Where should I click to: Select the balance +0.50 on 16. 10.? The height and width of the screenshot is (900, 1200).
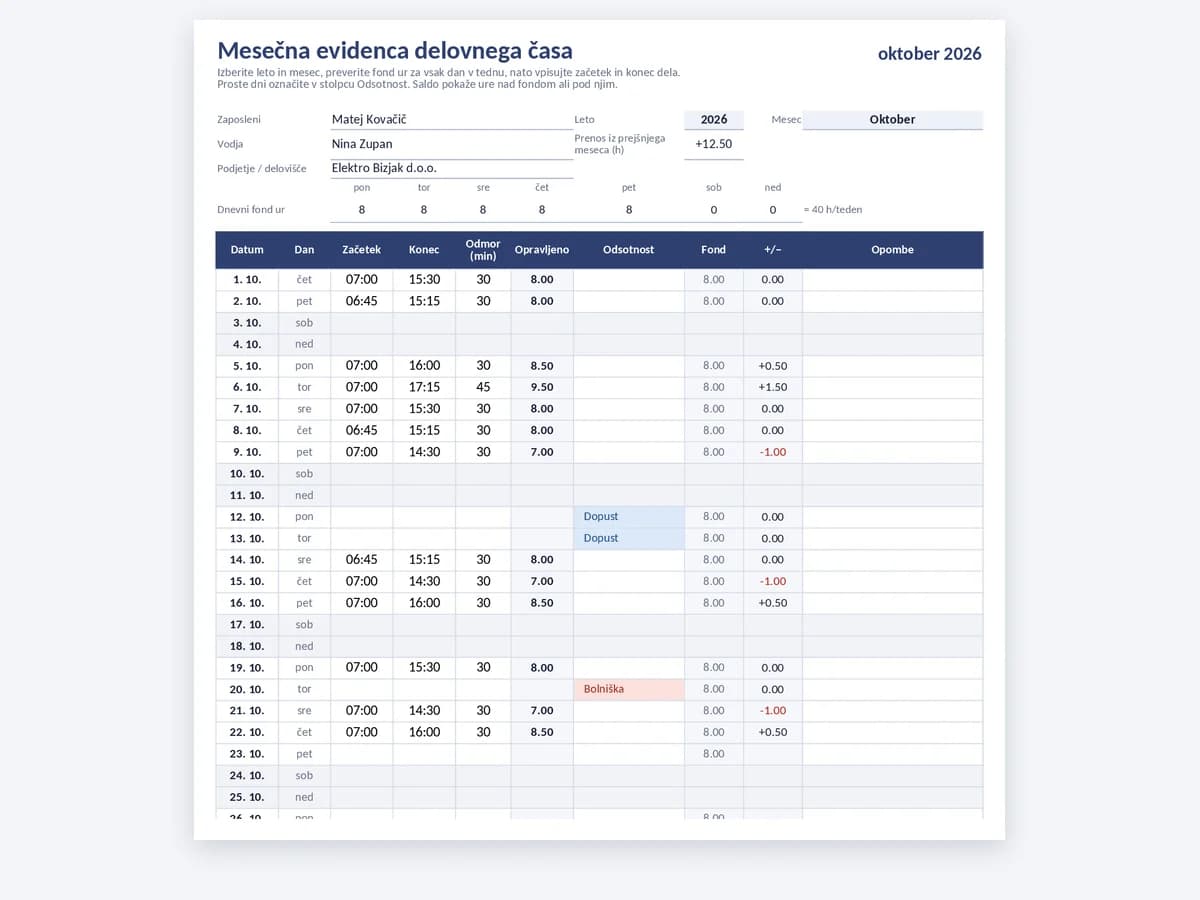click(773, 603)
